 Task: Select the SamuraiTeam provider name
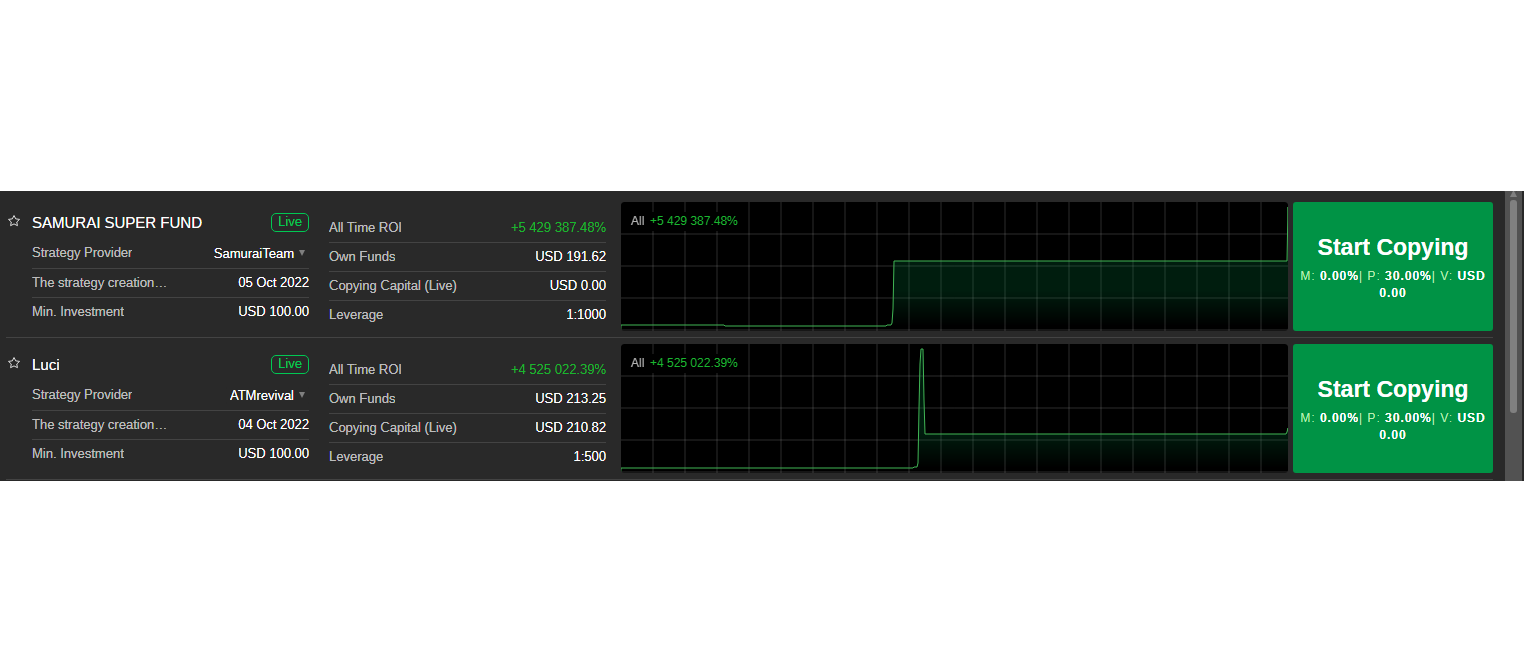tap(254, 254)
